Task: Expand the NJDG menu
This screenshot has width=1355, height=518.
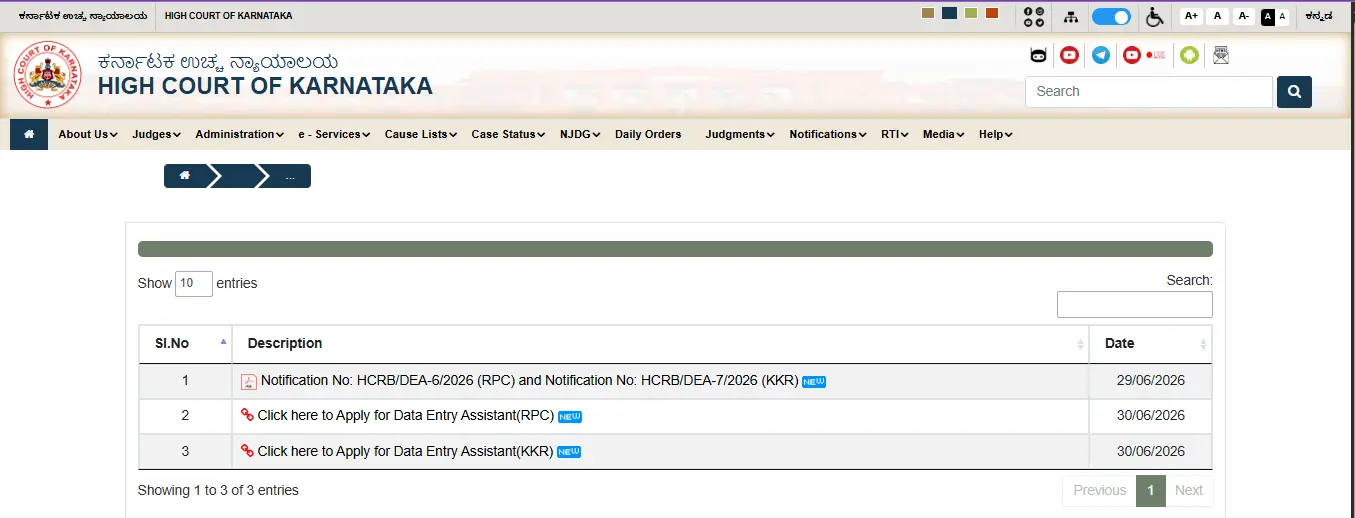Action: click(x=580, y=134)
